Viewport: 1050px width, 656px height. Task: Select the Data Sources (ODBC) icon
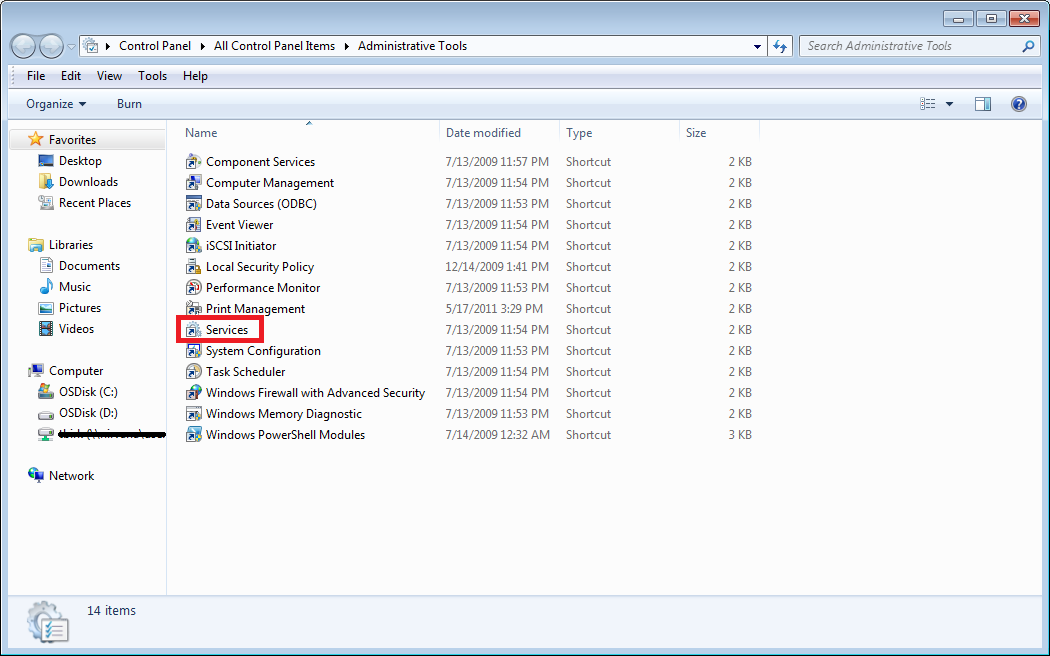(194, 203)
